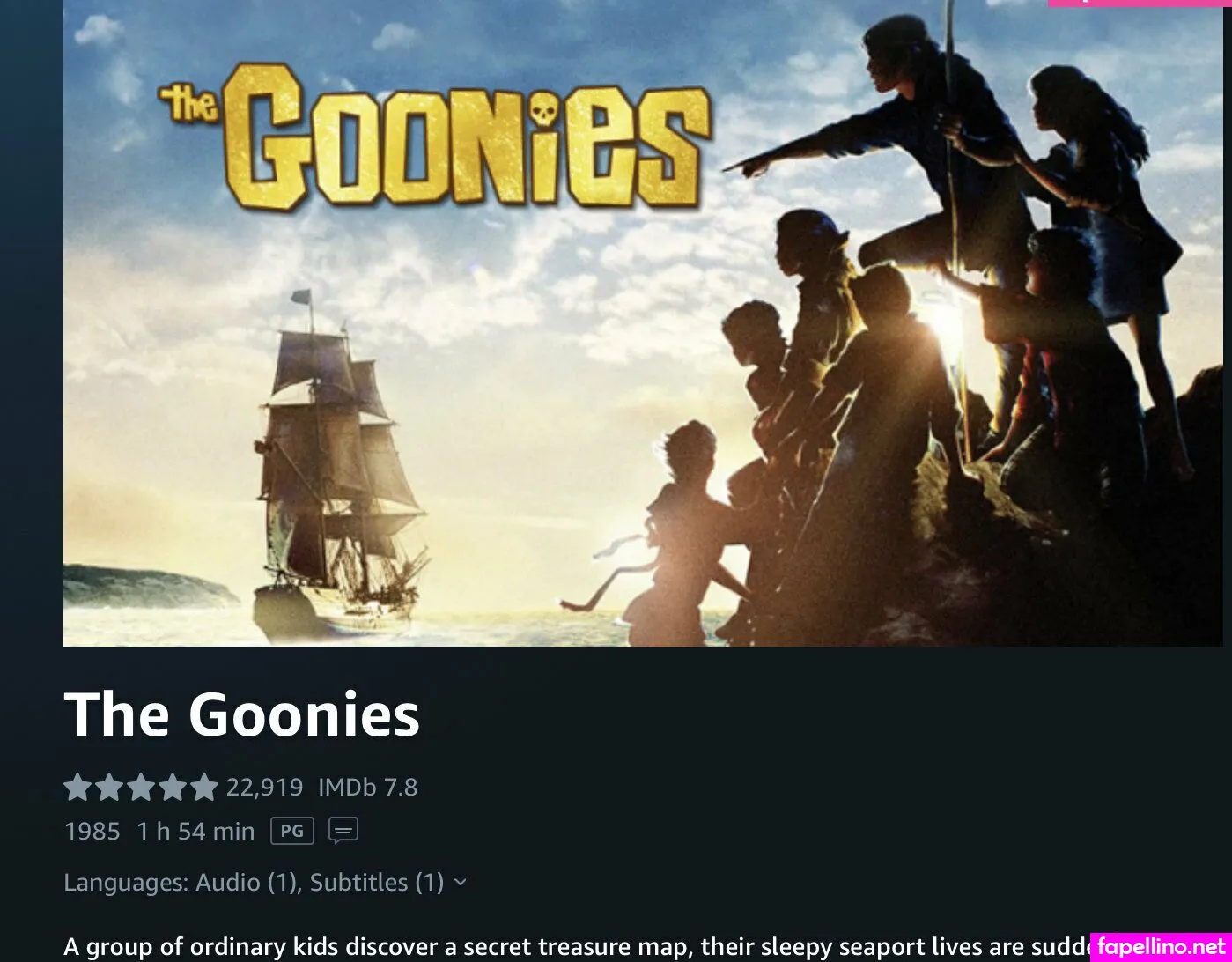Open the Audio (1), Subtitles (1) languages list

tap(320, 883)
